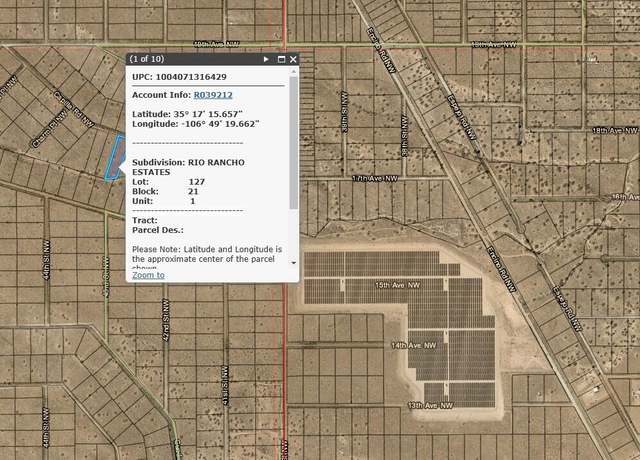Screen dimensions: 640x460
Task: Click the Tract: label
Action: [x=145, y=220]
